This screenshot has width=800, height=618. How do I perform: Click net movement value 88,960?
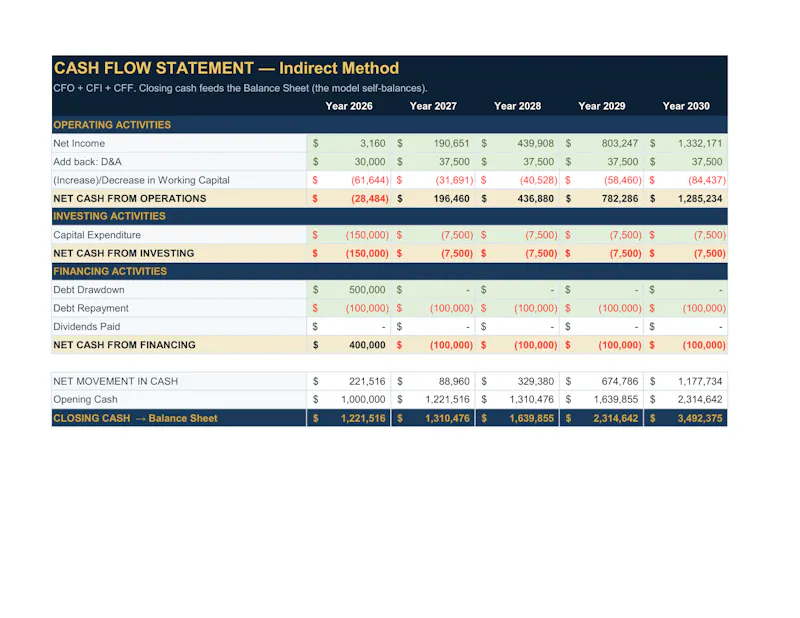[454, 382]
